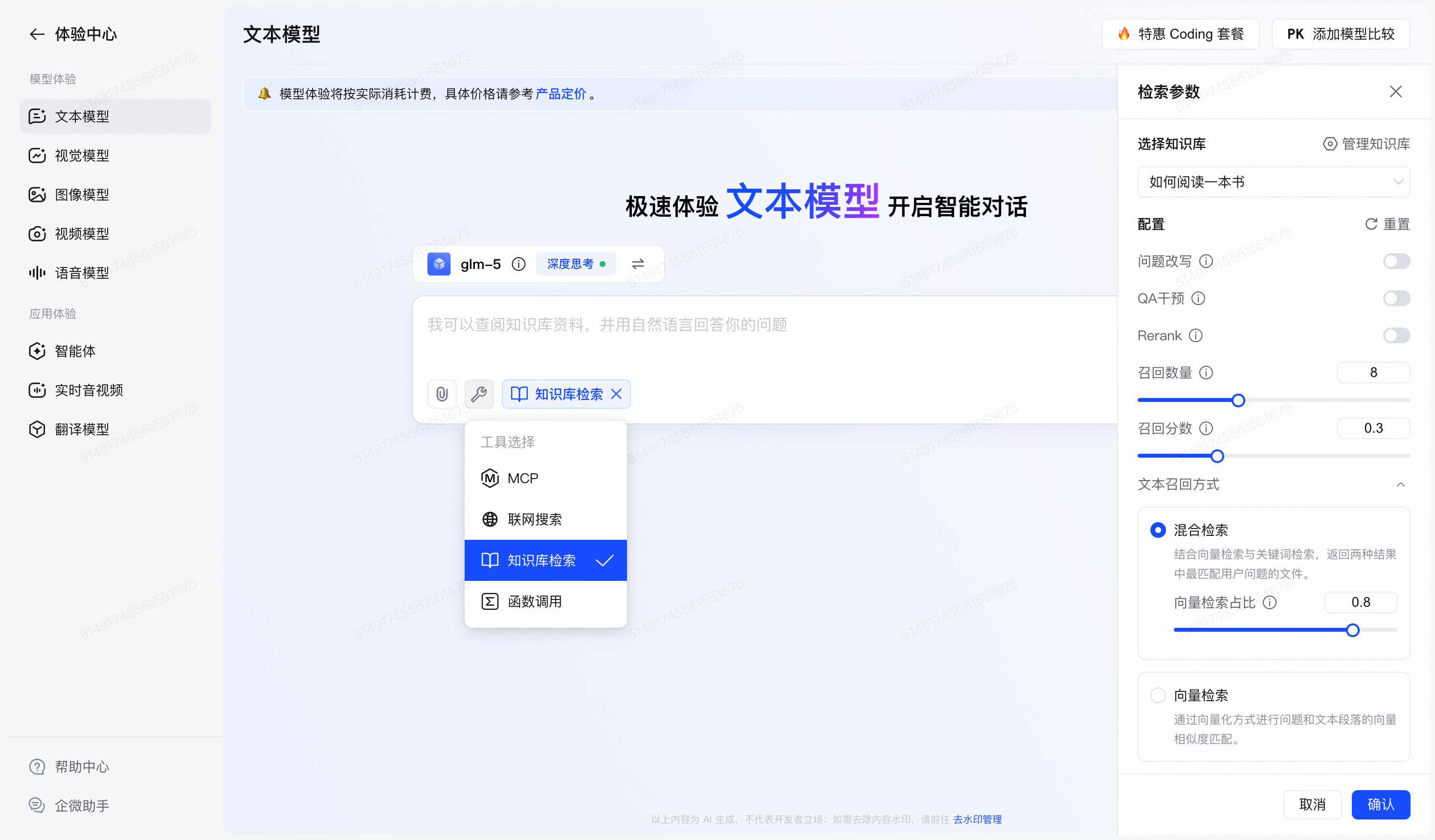Click the model switch arrows icon
The image size is (1435, 840).
[x=638, y=264]
